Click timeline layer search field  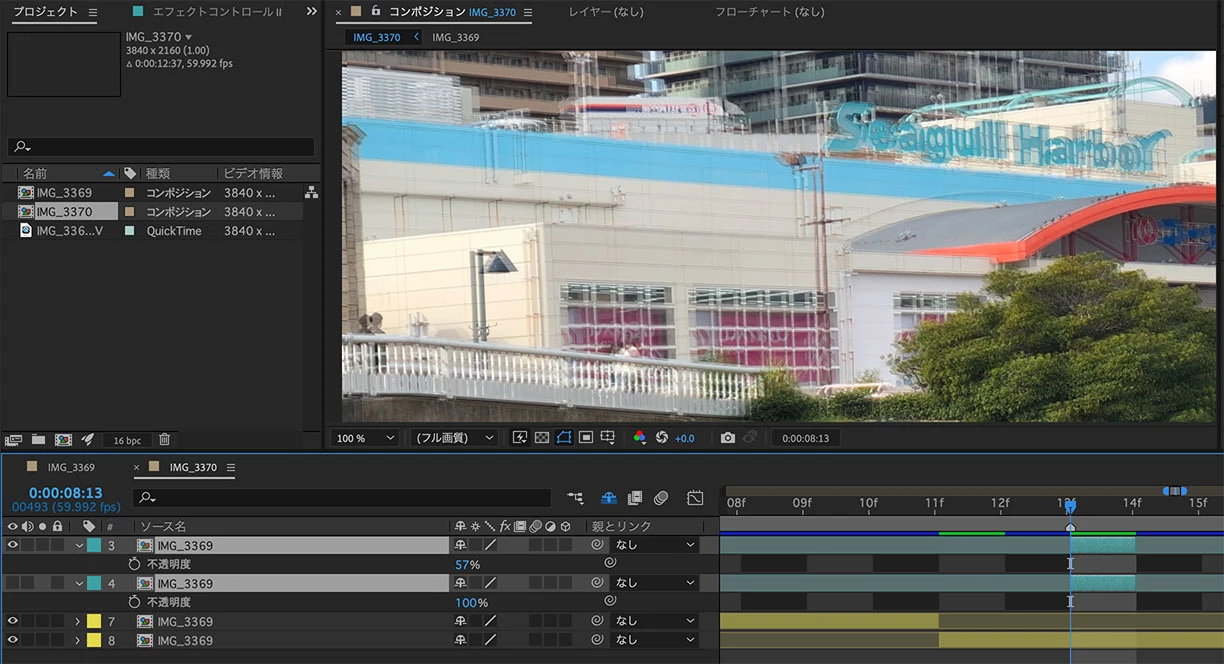[x=342, y=497]
